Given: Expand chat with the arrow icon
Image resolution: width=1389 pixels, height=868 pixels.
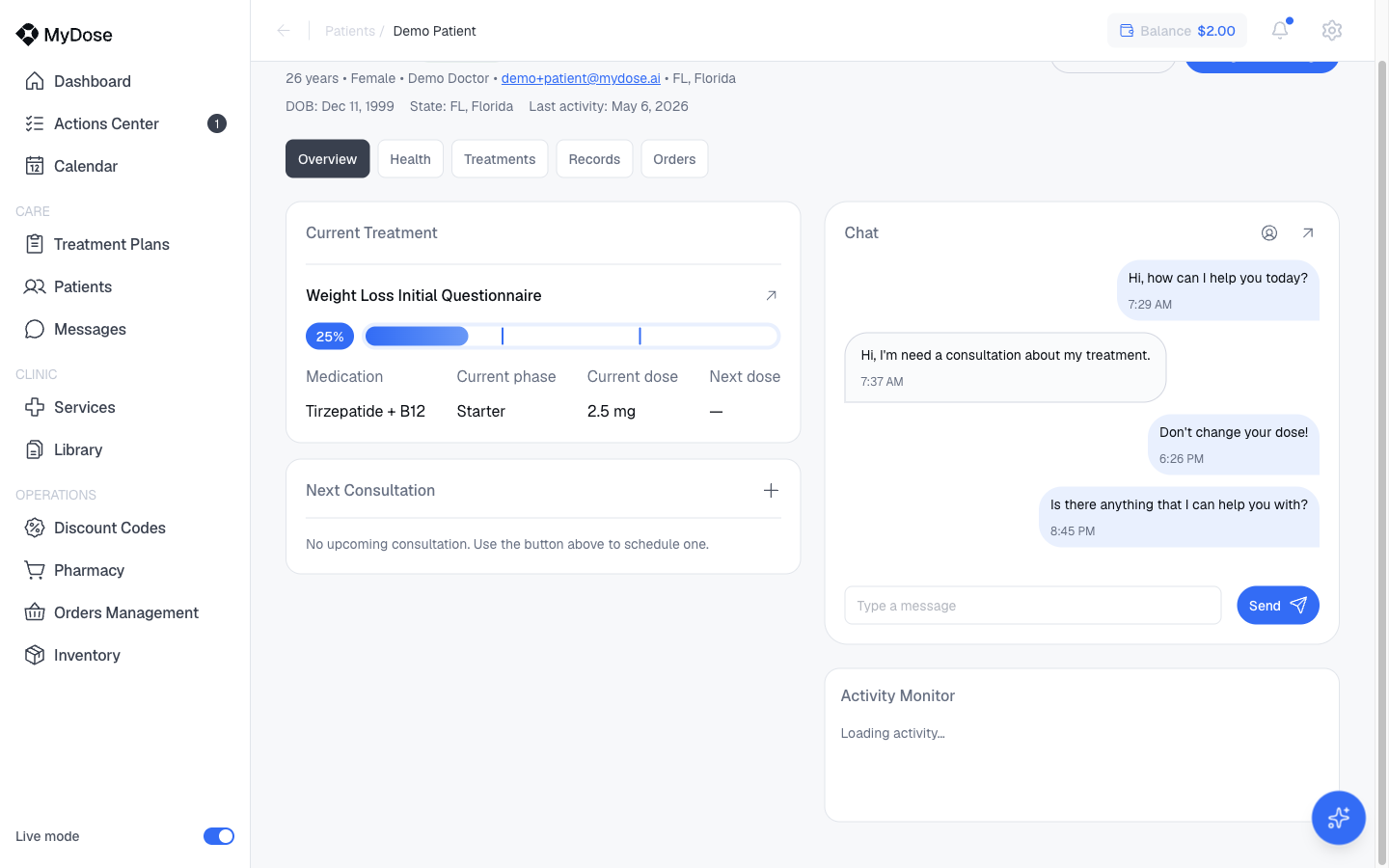Looking at the screenshot, I should (1308, 232).
